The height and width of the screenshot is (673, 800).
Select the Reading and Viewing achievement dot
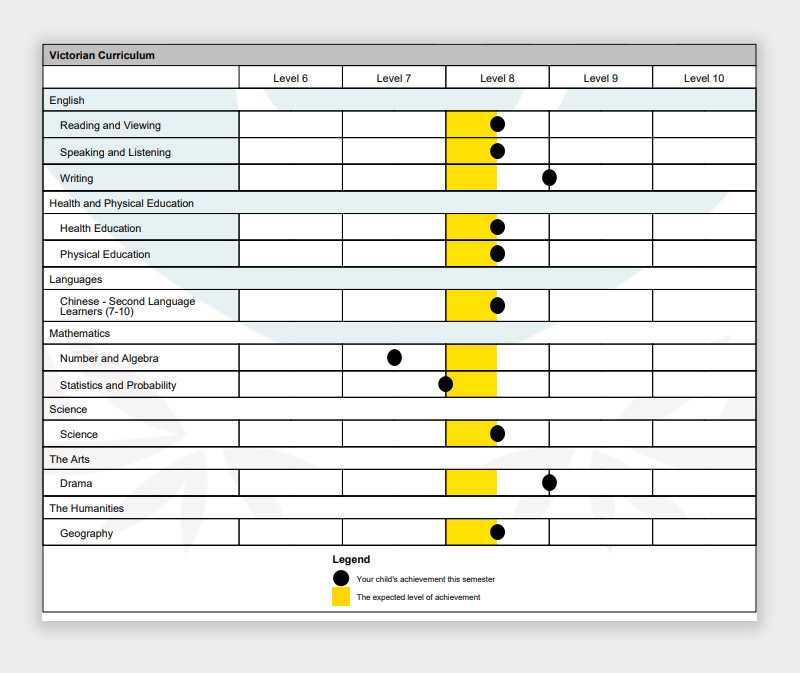tap(497, 125)
